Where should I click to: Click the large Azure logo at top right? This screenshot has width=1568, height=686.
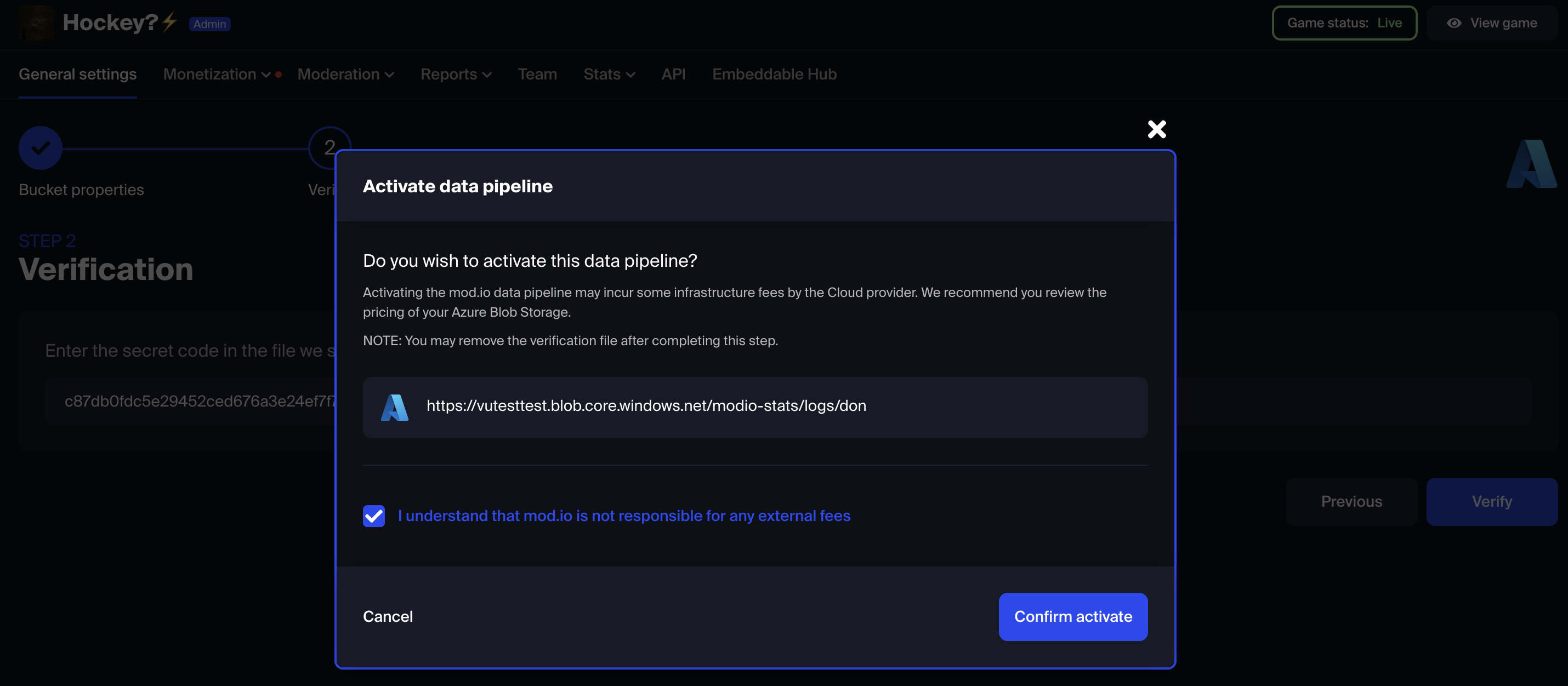1530,164
